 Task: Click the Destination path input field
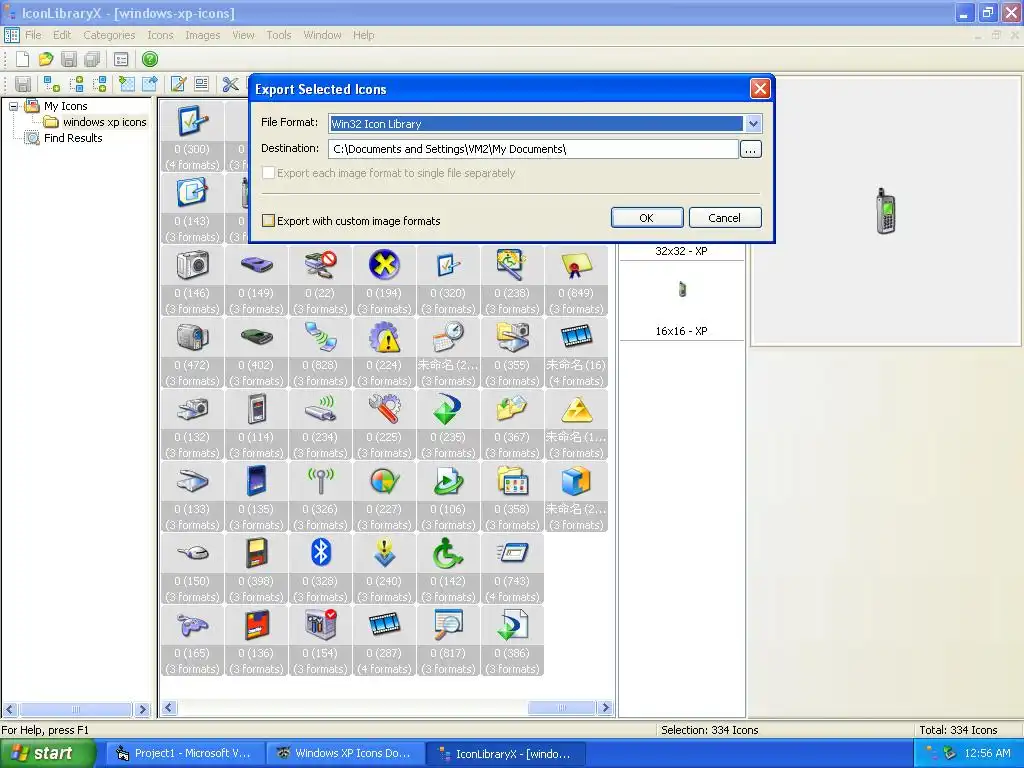(533, 150)
